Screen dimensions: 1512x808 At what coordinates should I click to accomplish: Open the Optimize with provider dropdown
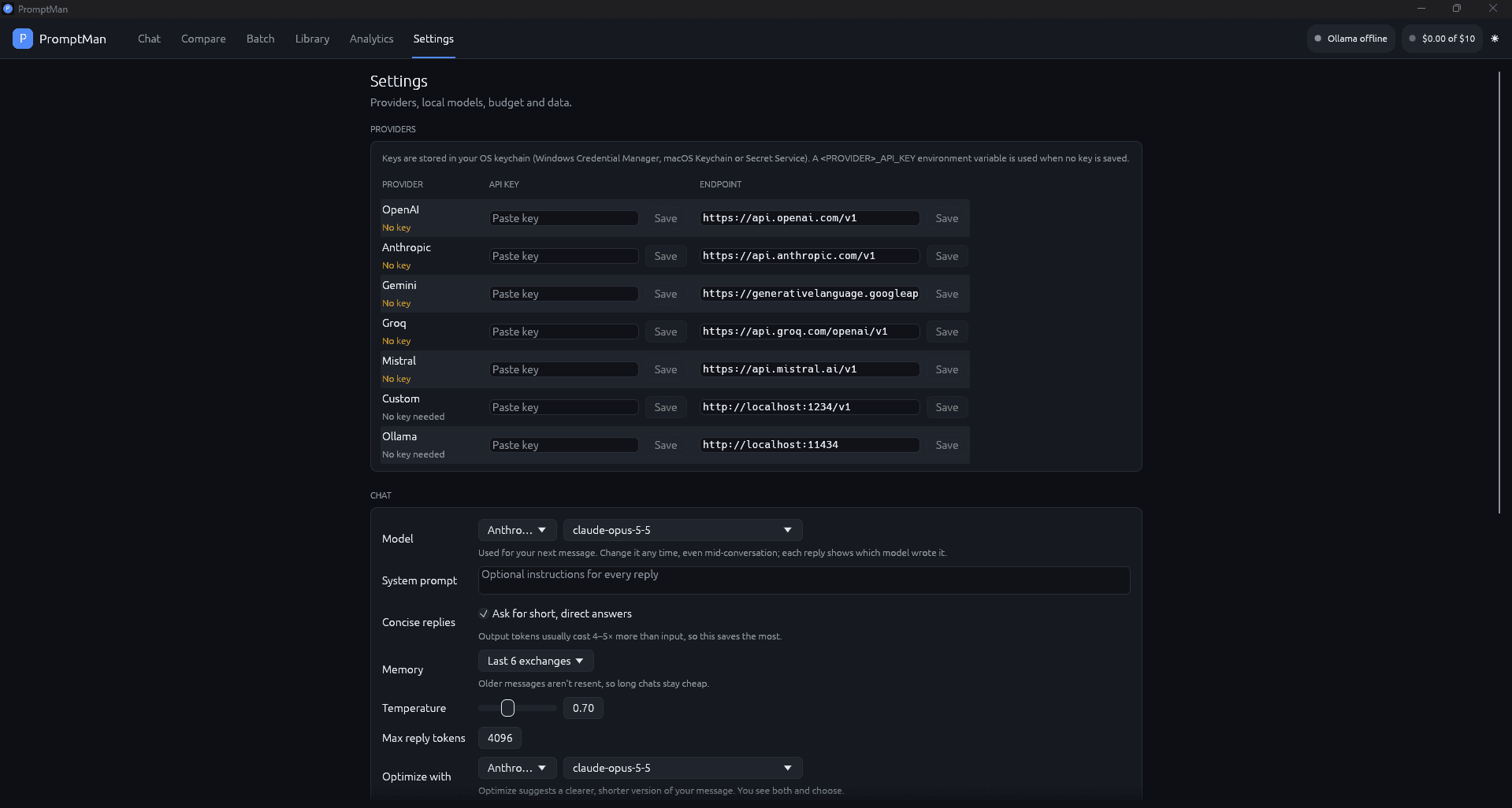pos(517,768)
